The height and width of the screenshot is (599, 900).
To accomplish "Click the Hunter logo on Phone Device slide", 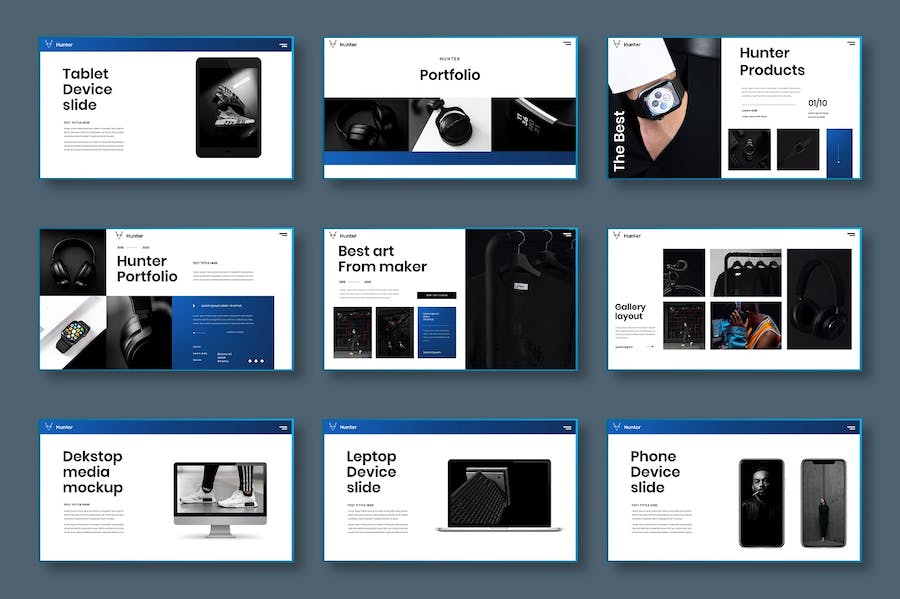I will click(627, 427).
